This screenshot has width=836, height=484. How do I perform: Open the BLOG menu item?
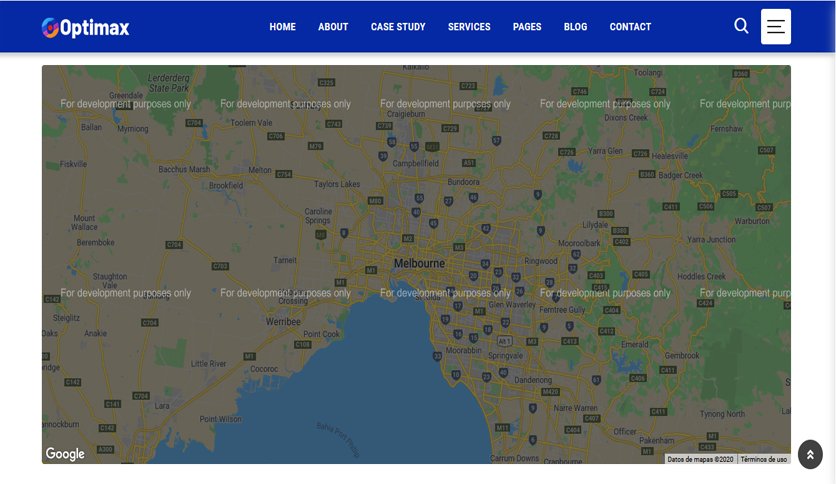(x=575, y=27)
